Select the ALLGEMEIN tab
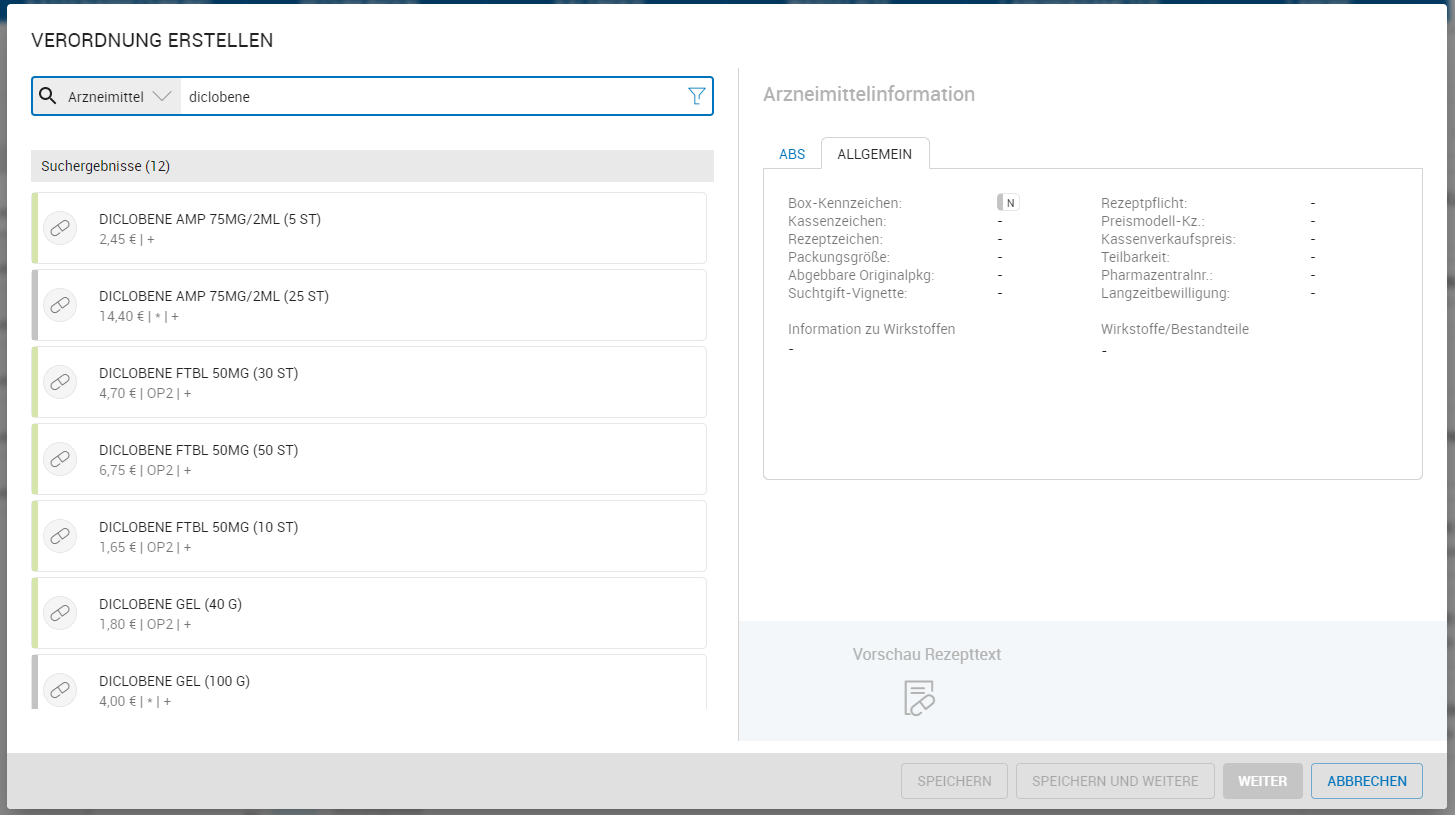Screen dimensions: 1455x815 click(x=874, y=154)
